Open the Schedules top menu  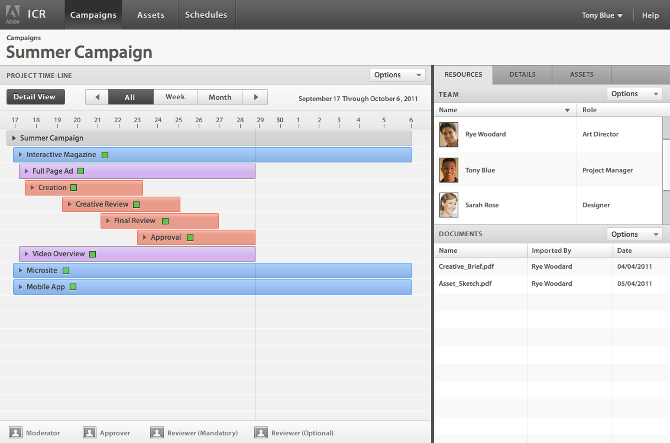206,15
